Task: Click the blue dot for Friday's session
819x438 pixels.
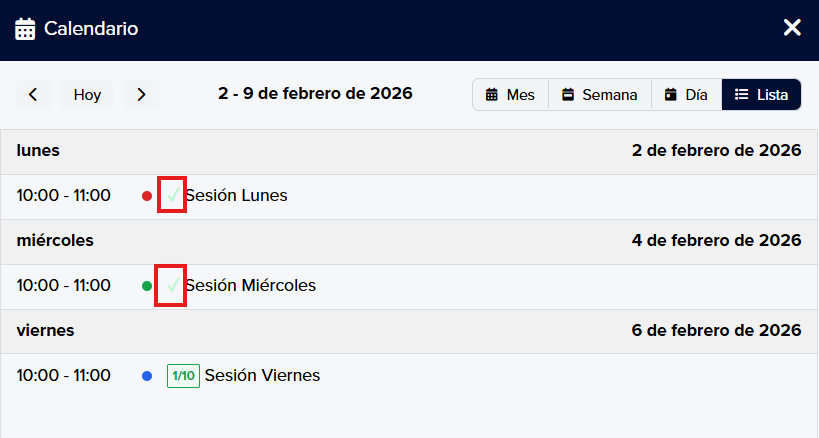Action: 147,376
